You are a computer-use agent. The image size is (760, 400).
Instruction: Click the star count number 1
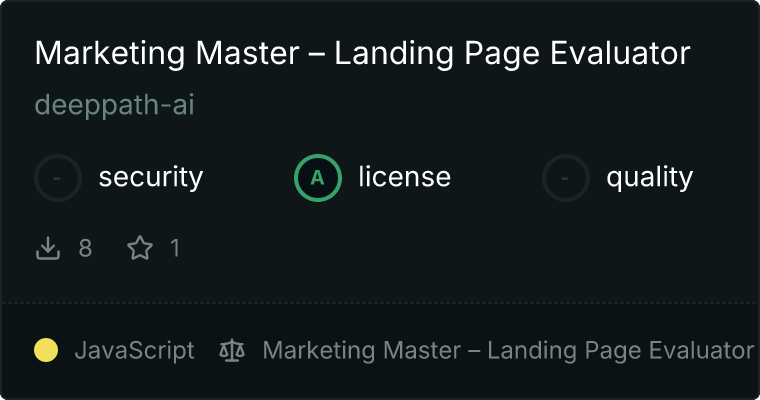pos(175,248)
